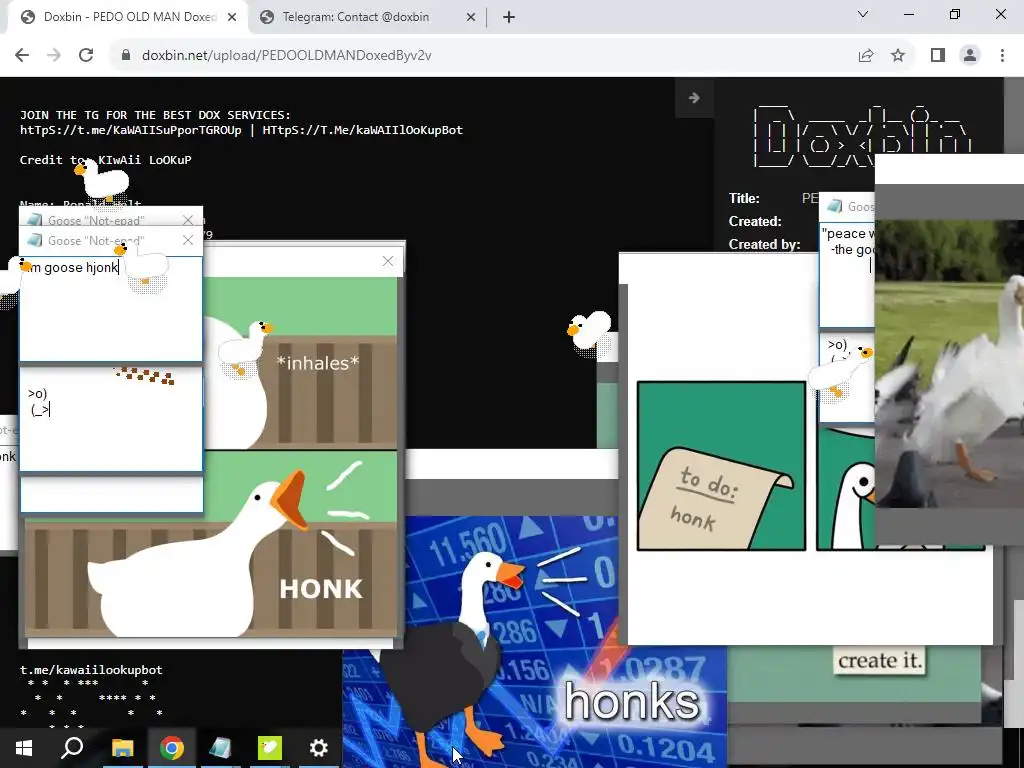Image resolution: width=1024 pixels, height=768 pixels.
Task: Click the 'Created by:' label
Action: click(765, 244)
